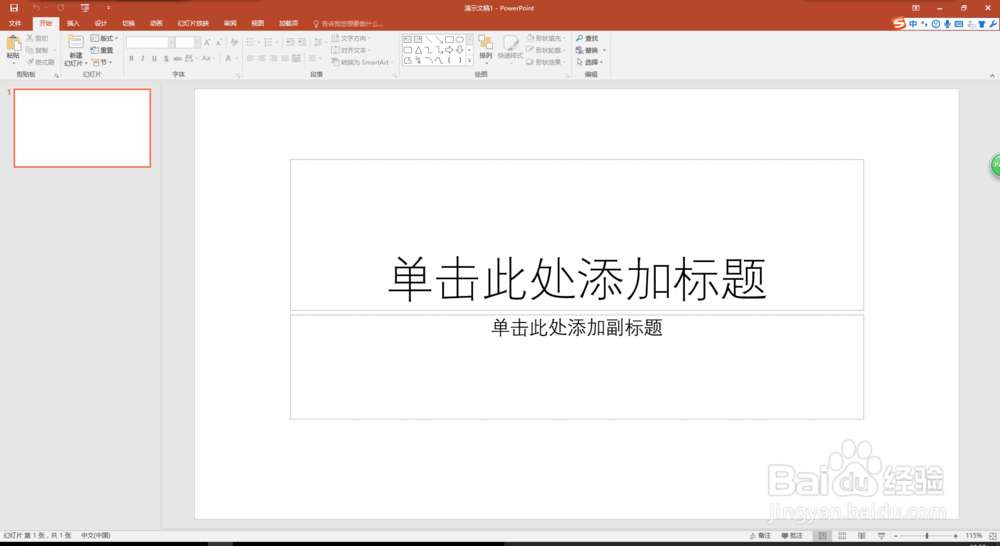Image resolution: width=1000 pixels, height=546 pixels.
Task: Click the 格式刷 format painter
Action: pos(40,63)
